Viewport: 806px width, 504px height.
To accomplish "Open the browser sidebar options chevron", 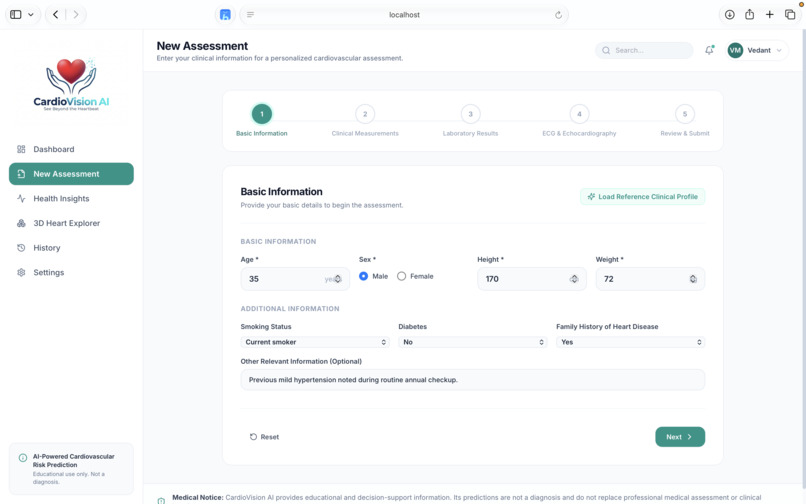I will [31, 14].
